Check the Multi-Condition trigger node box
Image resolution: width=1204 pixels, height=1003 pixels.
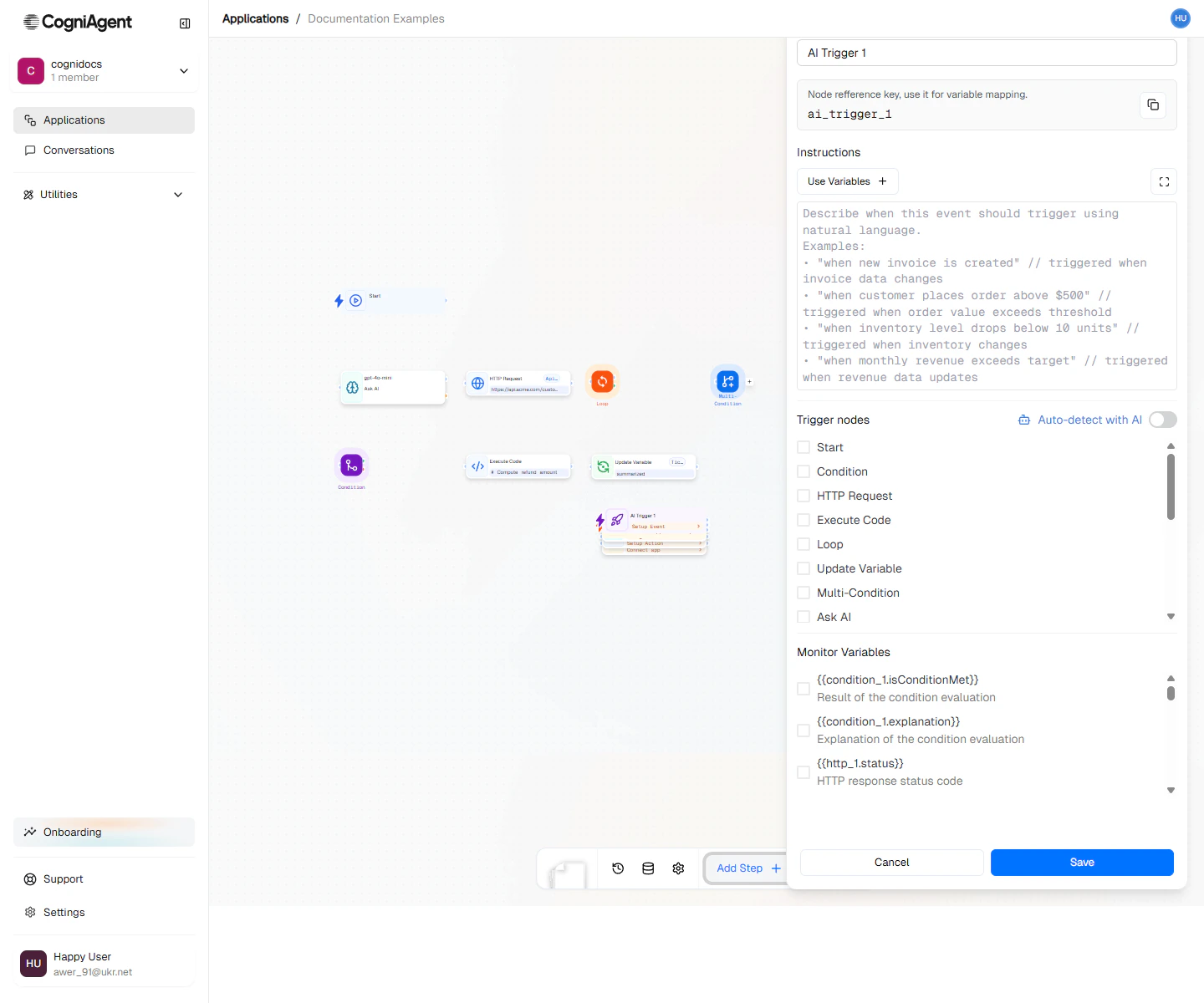[804, 593]
